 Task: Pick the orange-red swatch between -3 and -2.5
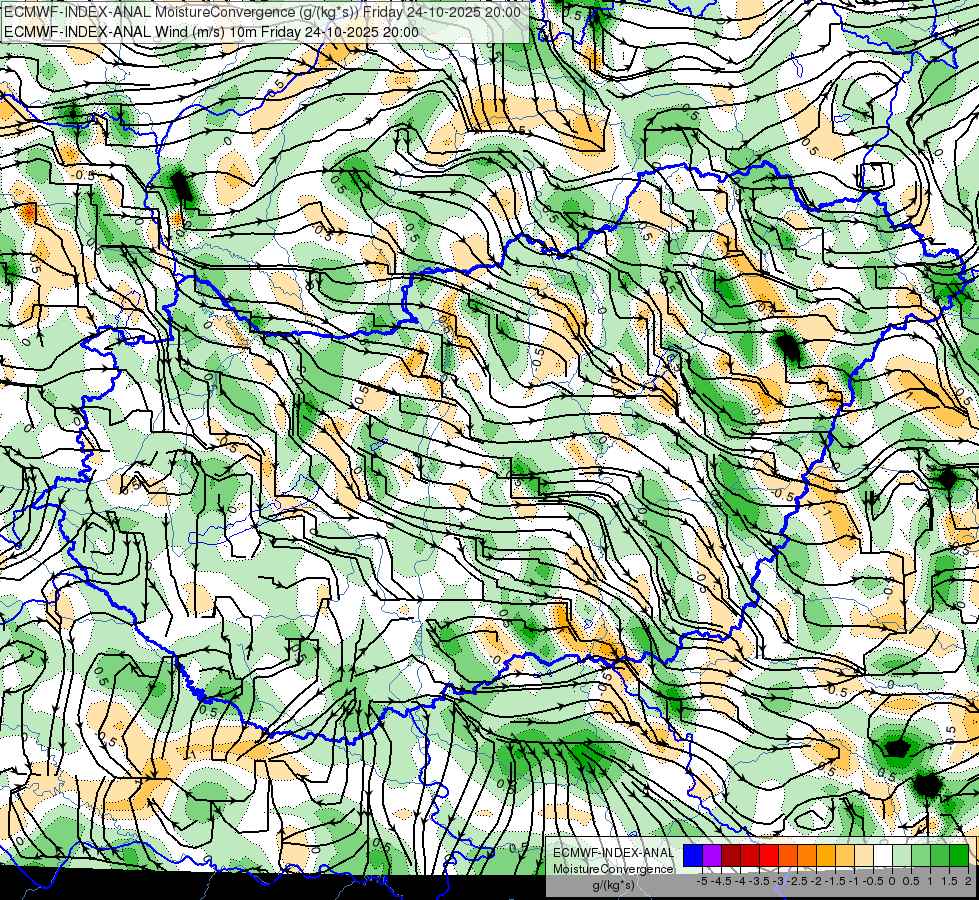coord(788,856)
